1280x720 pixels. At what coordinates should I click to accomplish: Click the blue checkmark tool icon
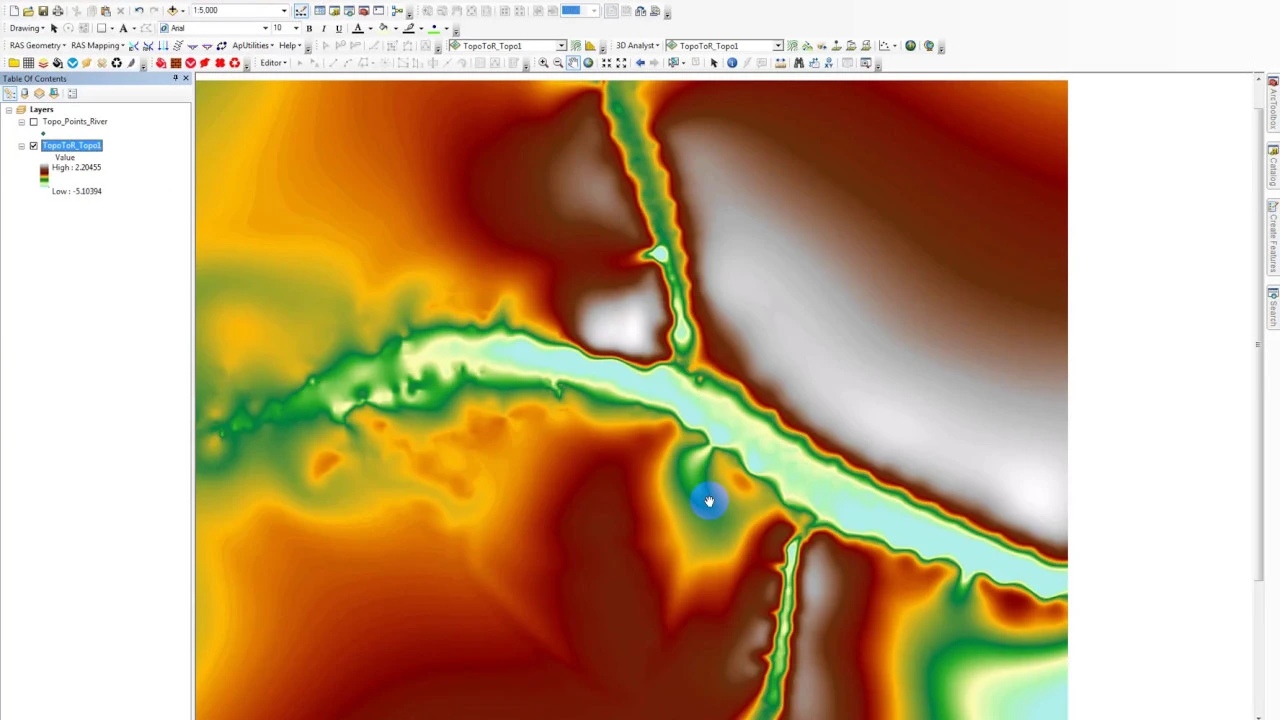coord(72,63)
